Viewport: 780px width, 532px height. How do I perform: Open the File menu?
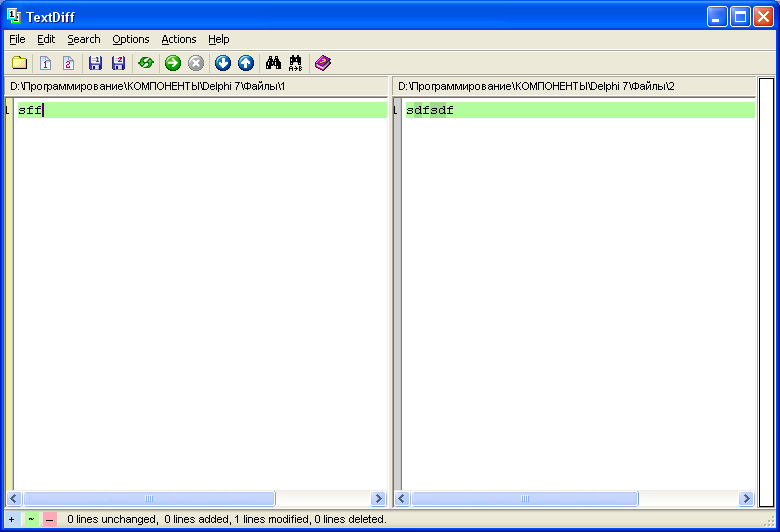[x=17, y=39]
